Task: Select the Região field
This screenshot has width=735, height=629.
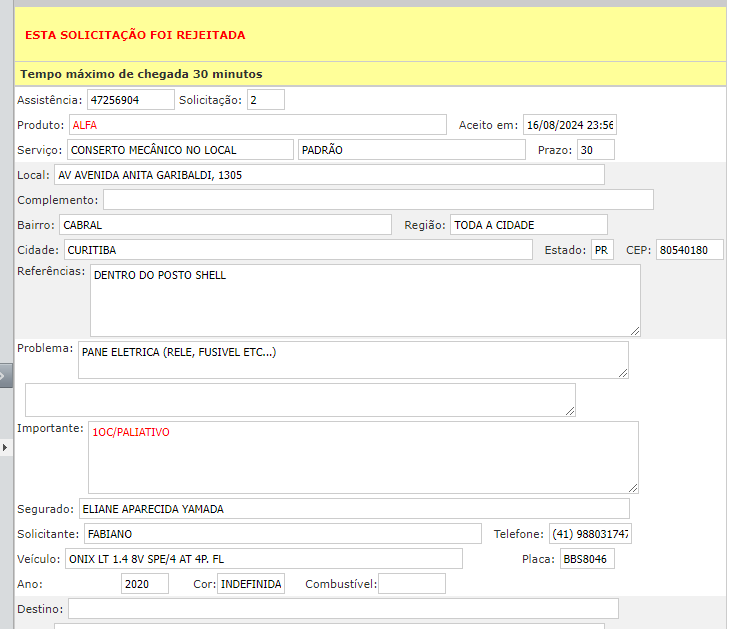Action: 528,225
